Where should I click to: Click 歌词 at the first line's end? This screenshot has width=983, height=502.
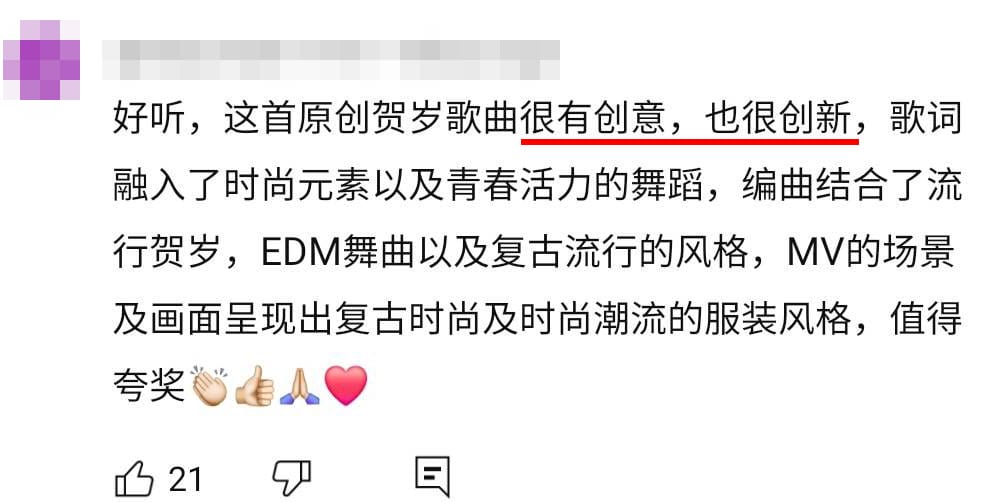click(926, 117)
